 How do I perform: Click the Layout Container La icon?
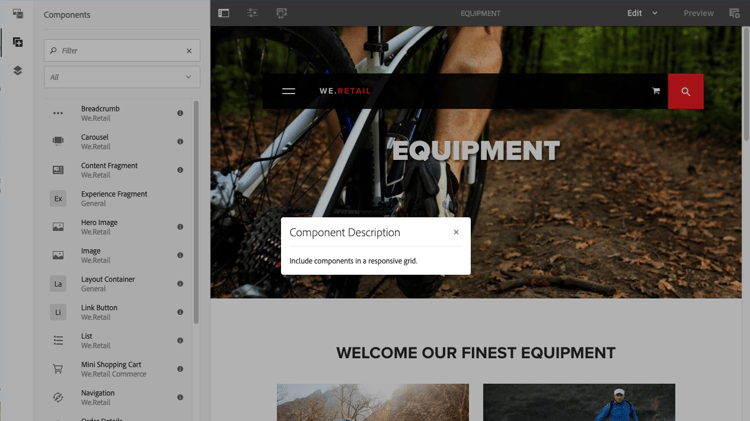[x=58, y=284]
